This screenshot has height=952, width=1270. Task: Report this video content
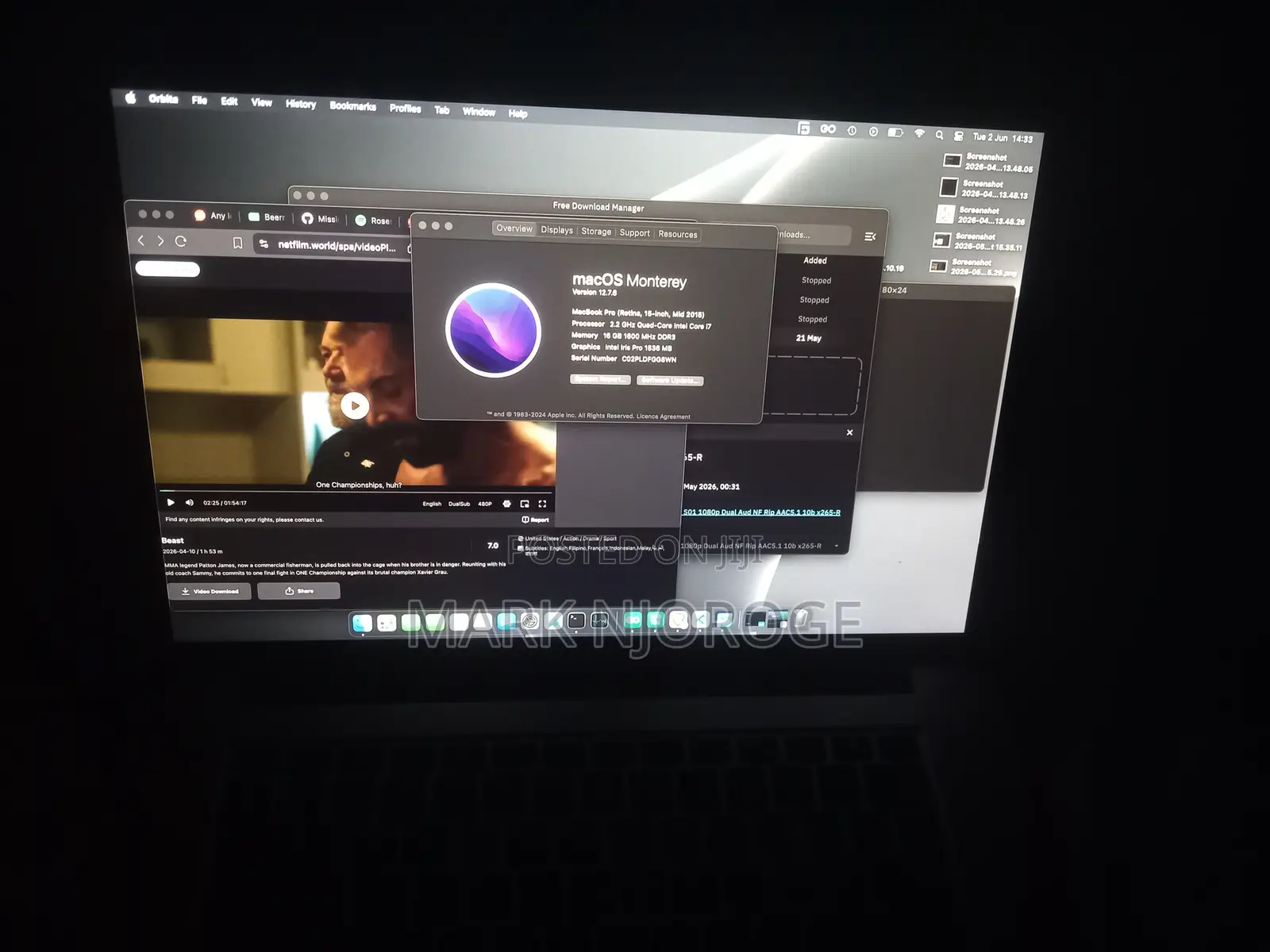tap(535, 520)
